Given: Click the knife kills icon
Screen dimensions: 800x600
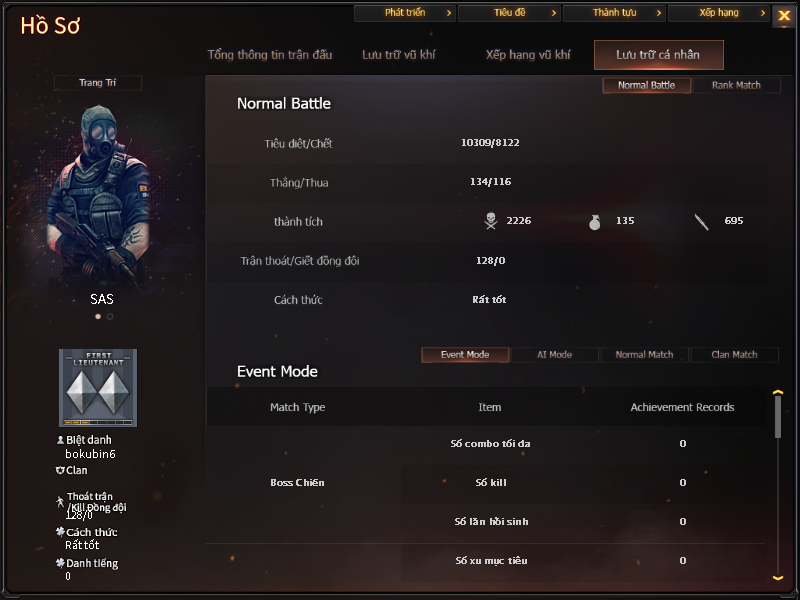Looking at the screenshot, I should [x=702, y=222].
